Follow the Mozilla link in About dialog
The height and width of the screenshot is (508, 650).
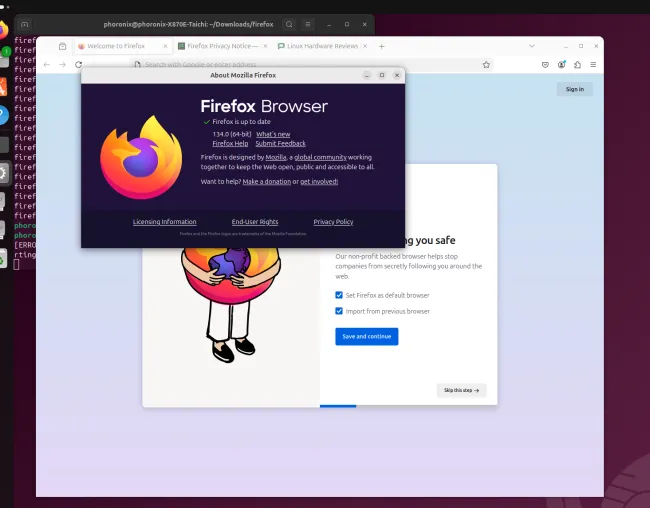click(x=276, y=157)
